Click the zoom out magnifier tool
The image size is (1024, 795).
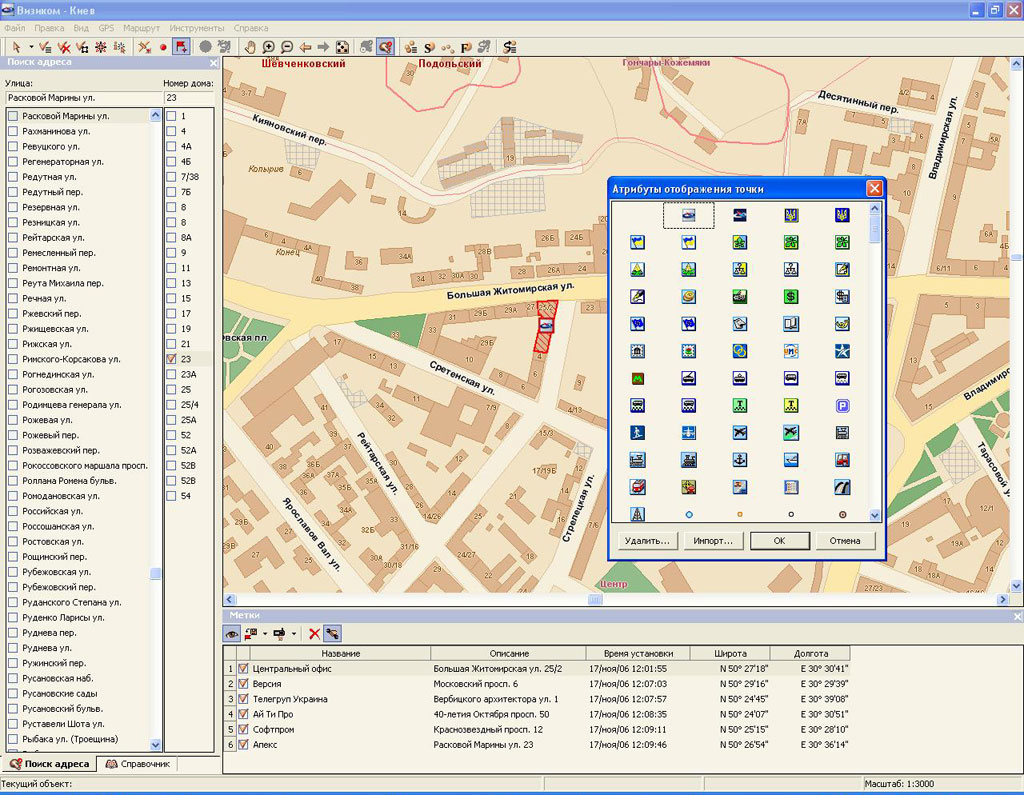[287, 47]
